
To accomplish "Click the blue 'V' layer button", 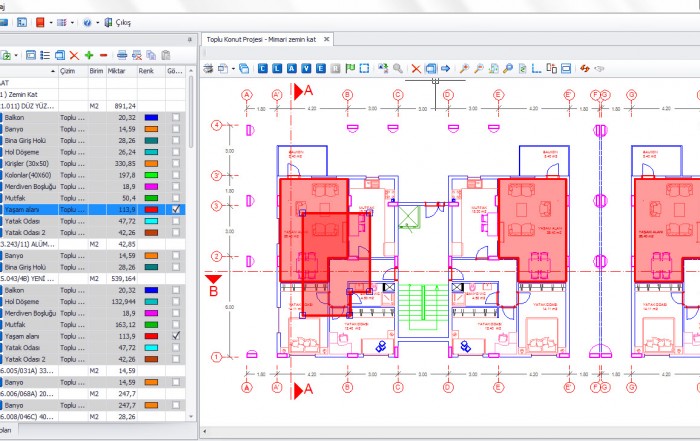I will [x=306, y=68].
